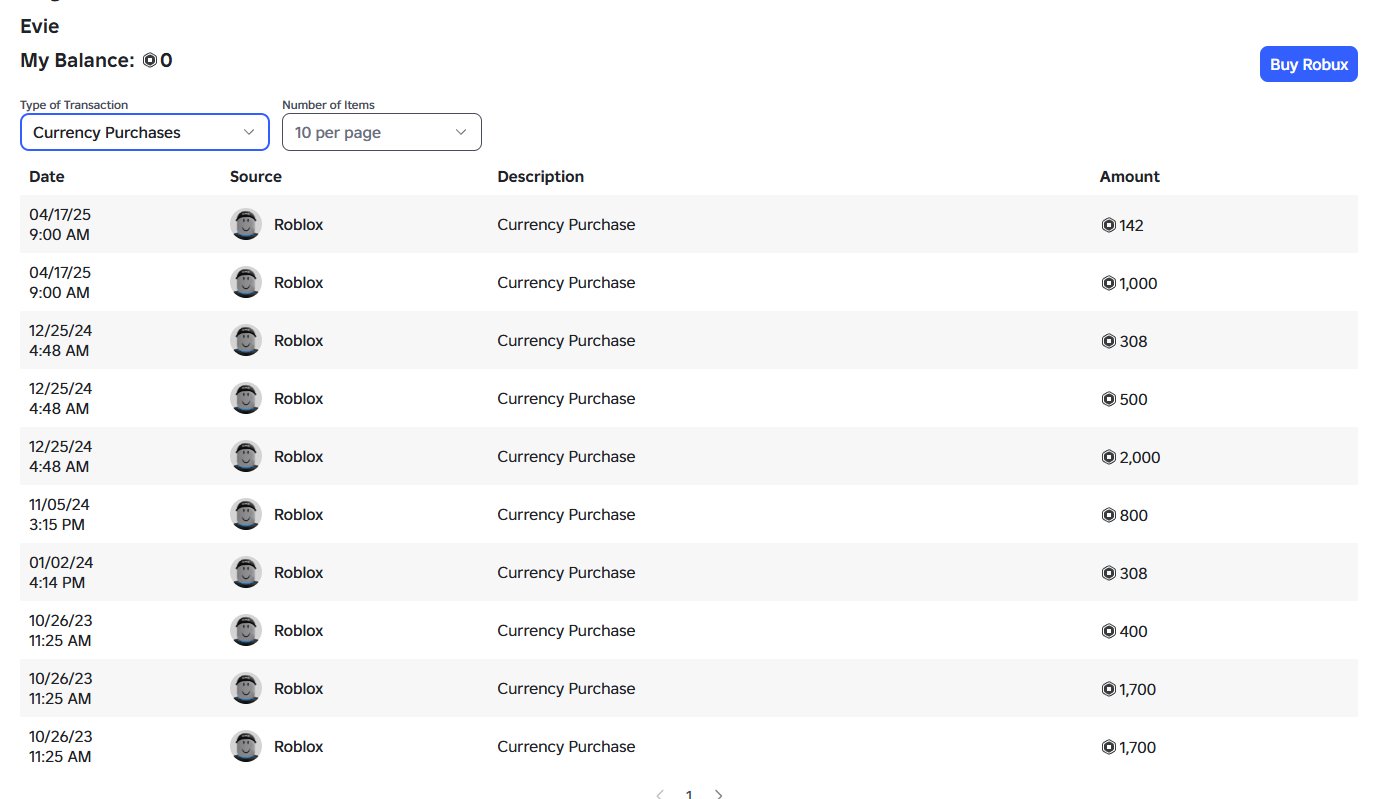Click the Description column header
The width and height of the screenshot is (1396, 799).
pos(541,176)
